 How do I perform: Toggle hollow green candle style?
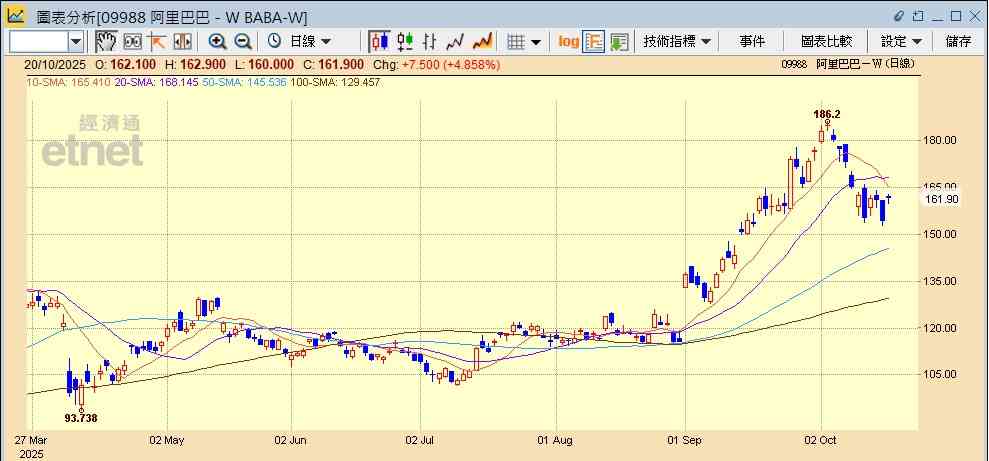[405, 41]
